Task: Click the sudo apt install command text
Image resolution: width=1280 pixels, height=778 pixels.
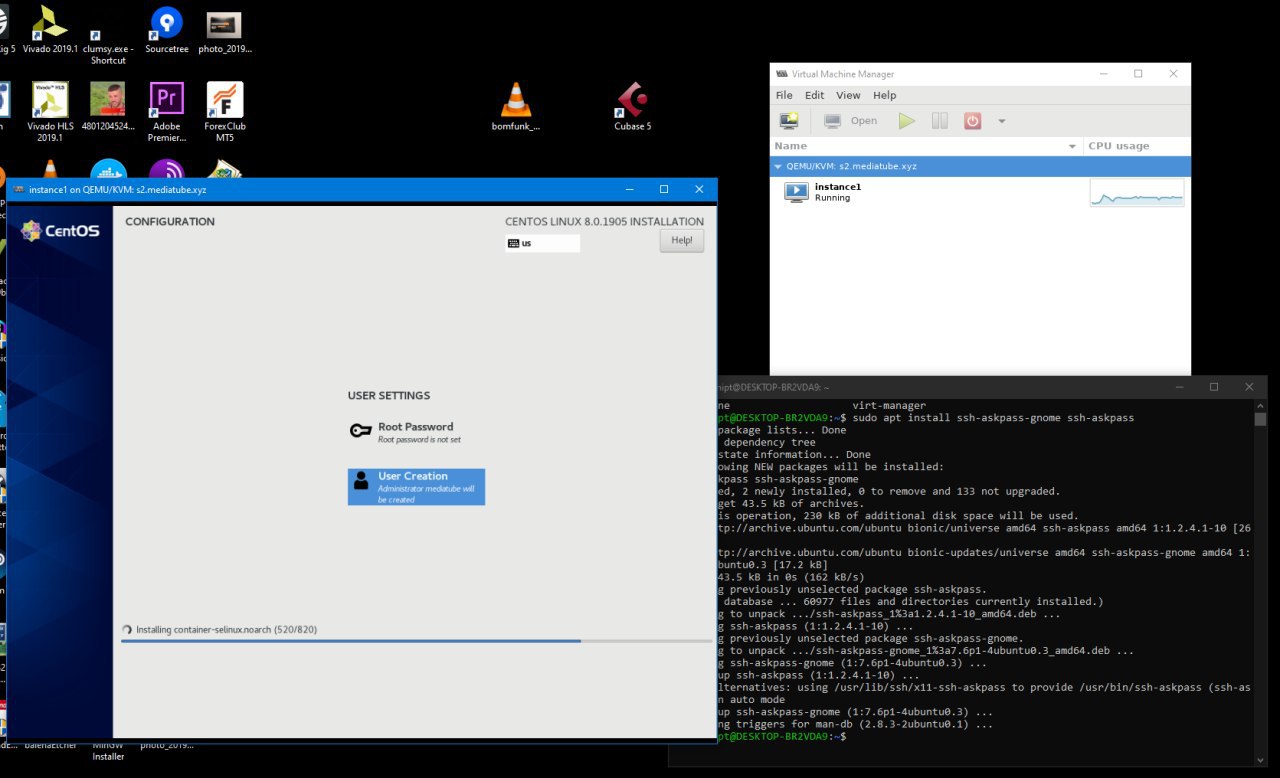Action: (994, 418)
